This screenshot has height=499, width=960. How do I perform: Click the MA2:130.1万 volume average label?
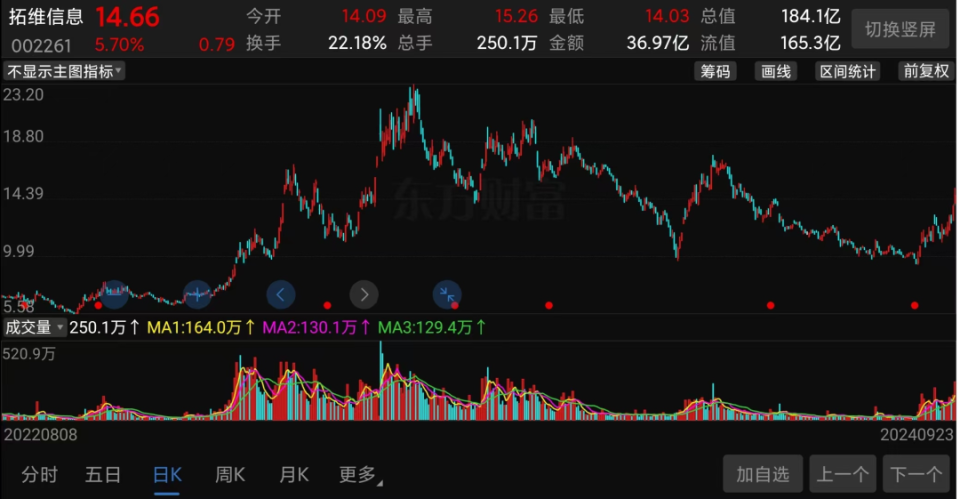(316, 328)
